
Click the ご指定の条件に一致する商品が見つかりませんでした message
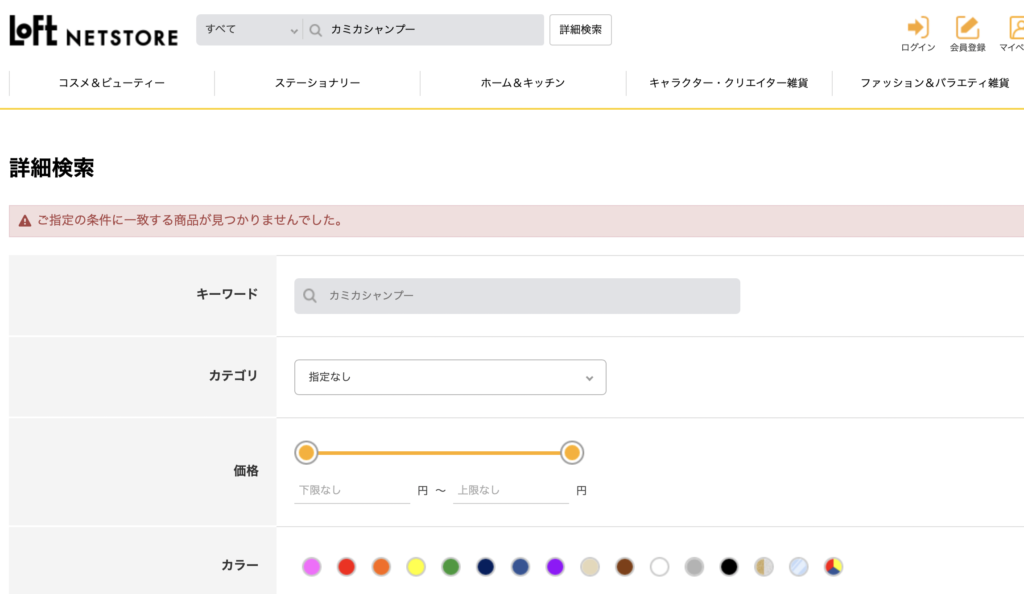(190, 221)
